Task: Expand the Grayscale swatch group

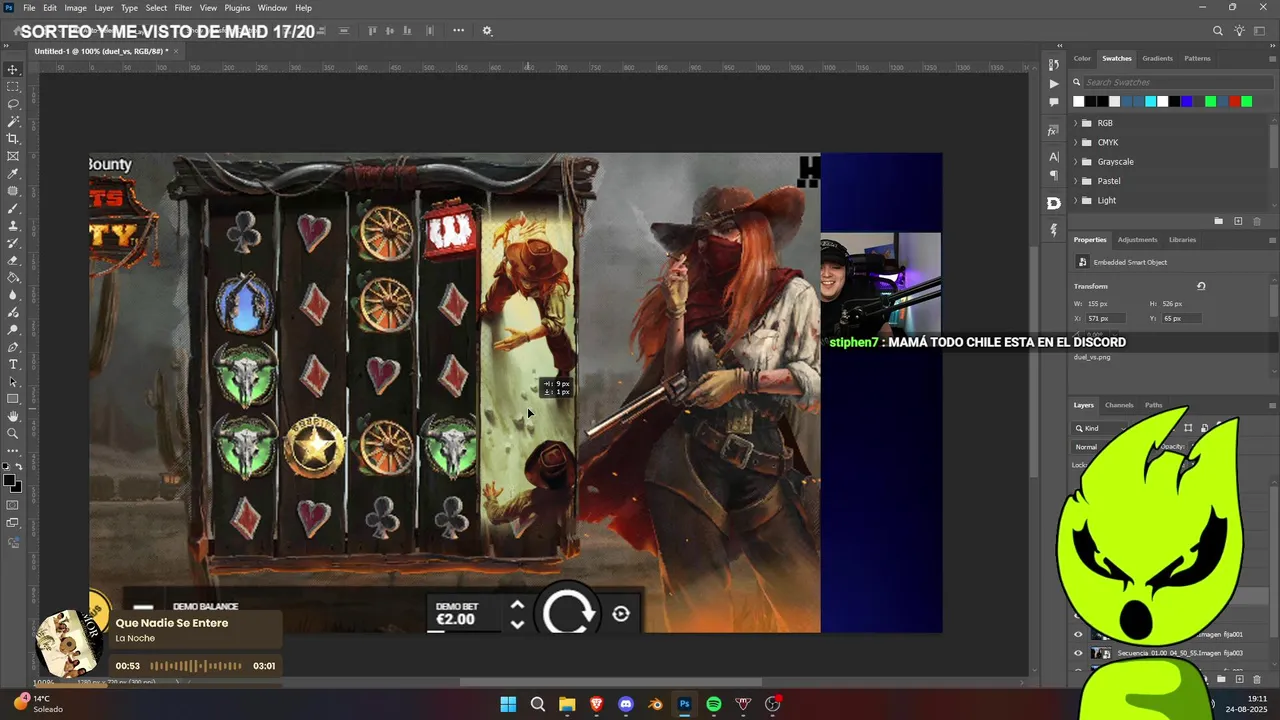Action: (x=1076, y=161)
